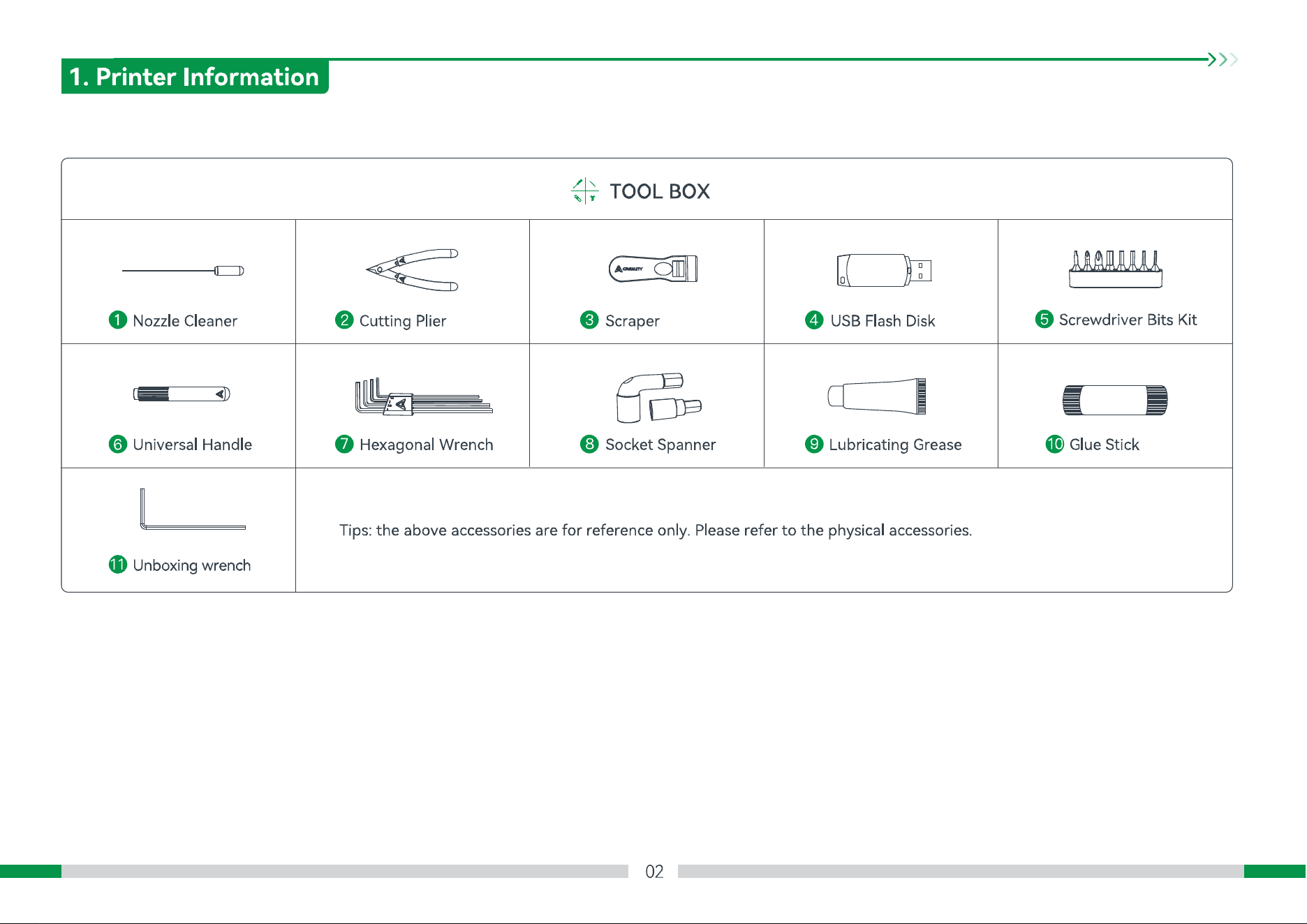This screenshot has height=924, width=1307.
Task: Select the USB Flash Disk drawing
Action: click(x=884, y=270)
